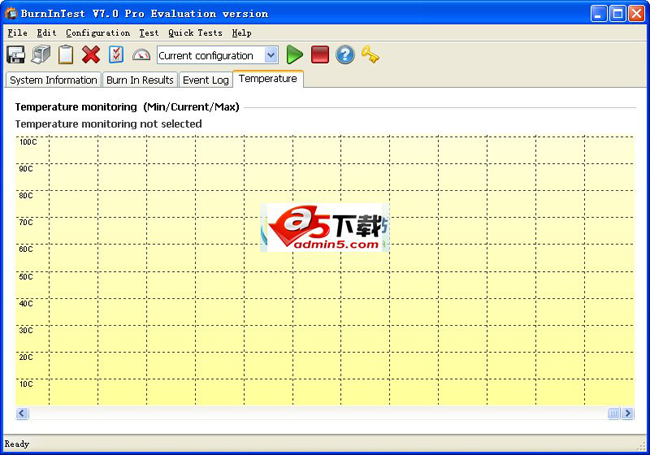Click the BurnInTest title bar app icon
This screenshot has width=650, height=455.
coord(11,14)
